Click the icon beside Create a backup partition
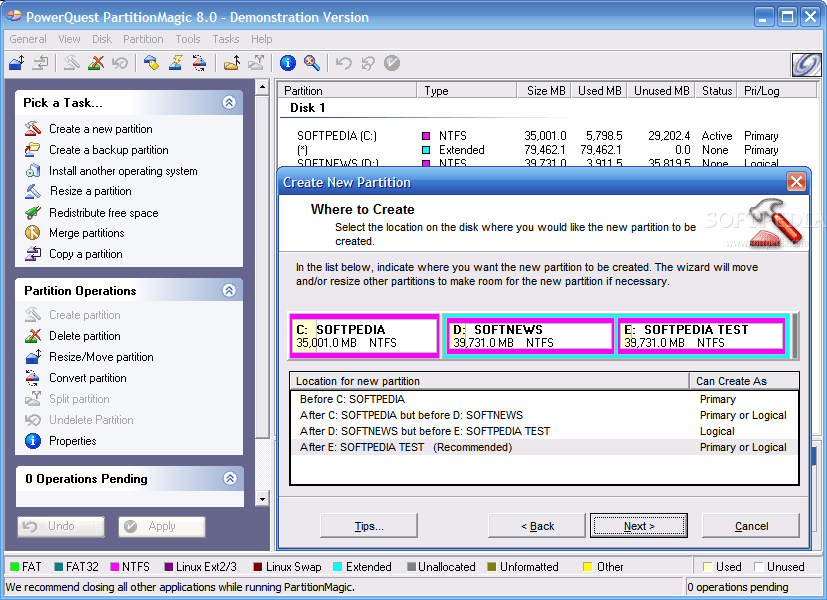The width and height of the screenshot is (827, 600). coord(33,150)
